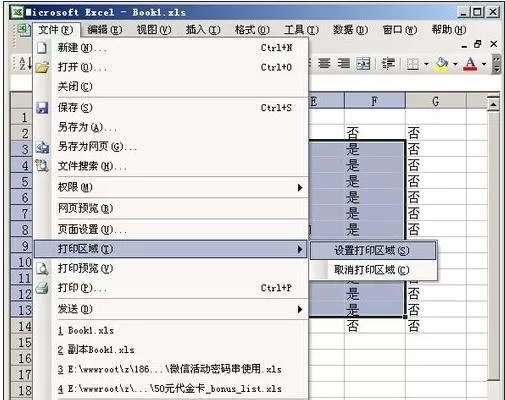Screen dimensions: 505x400
Task: Click the Align Right toolbar icon
Action: [344, 63]
